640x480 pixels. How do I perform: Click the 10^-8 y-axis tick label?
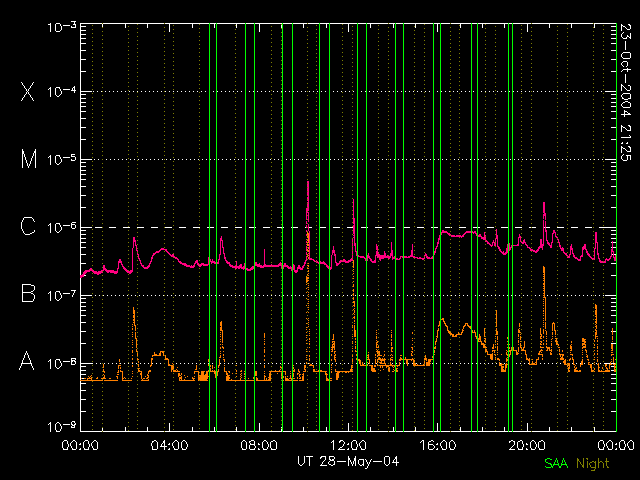point(62,363)
